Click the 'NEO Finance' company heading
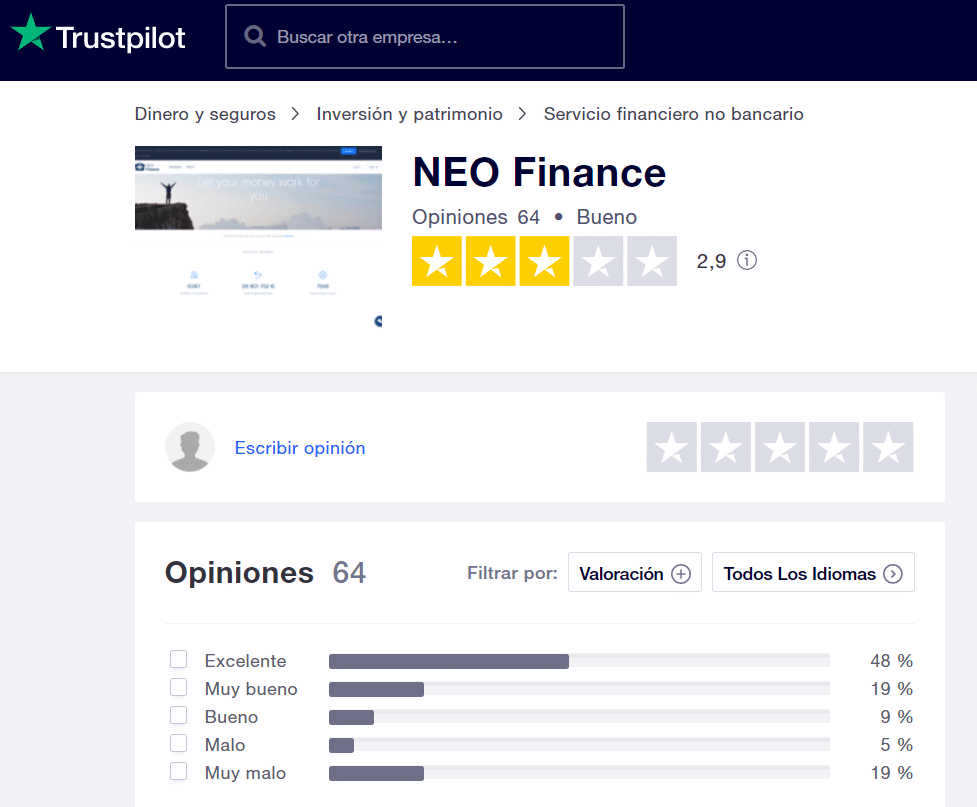Viewport: 977px width, 807px height. (539, 173)
